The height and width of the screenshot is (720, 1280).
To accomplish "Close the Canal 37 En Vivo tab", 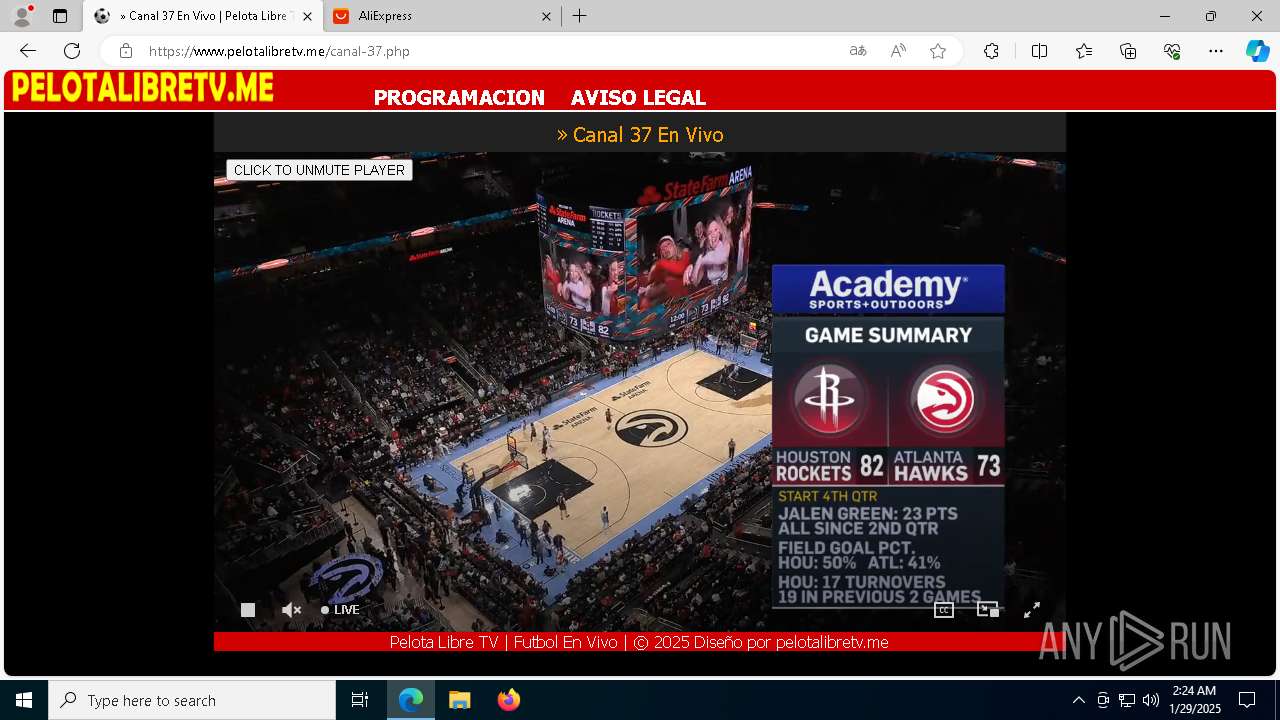I will coord(307,16).
